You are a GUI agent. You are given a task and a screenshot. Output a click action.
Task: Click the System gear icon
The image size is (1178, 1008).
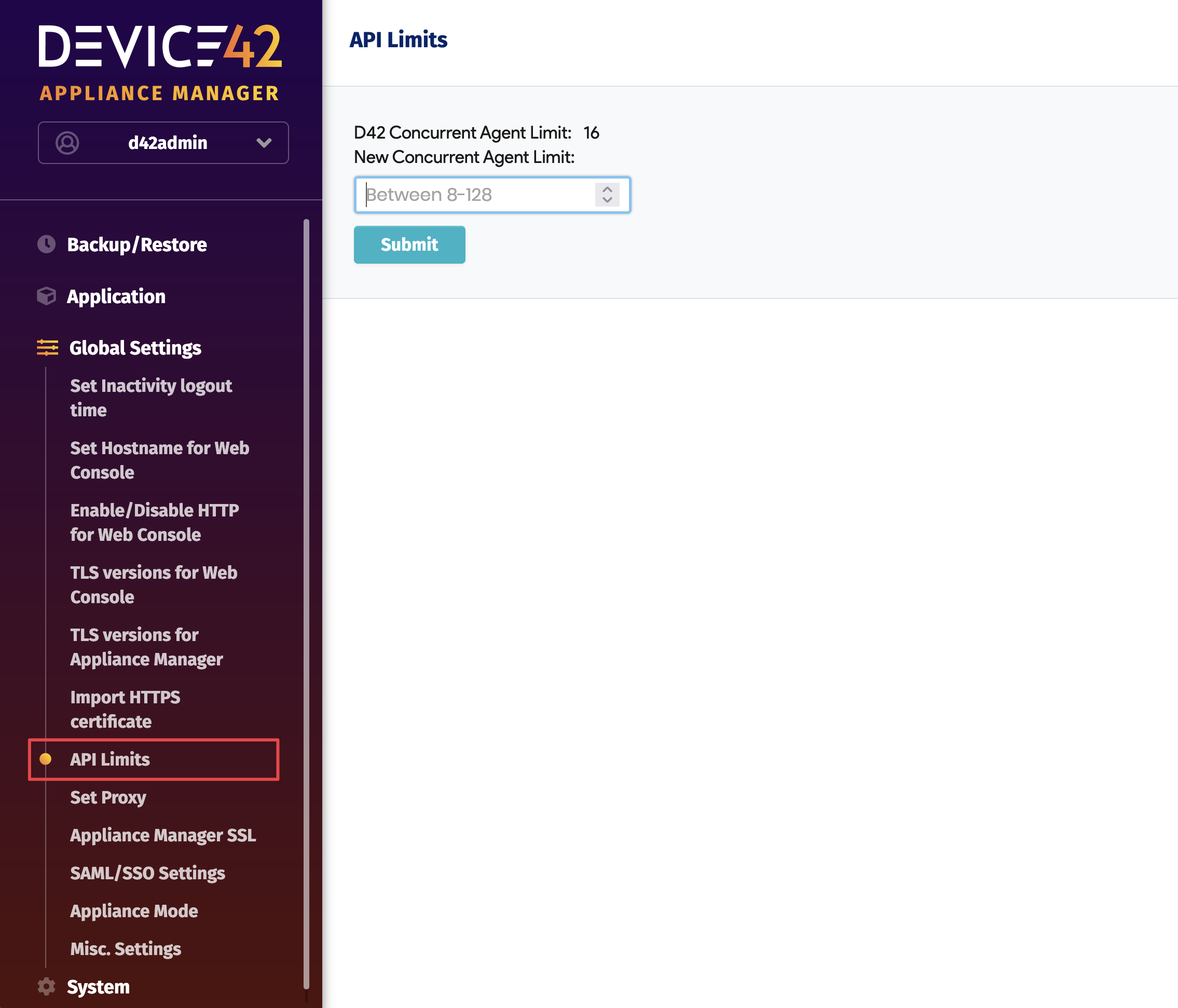47,986
